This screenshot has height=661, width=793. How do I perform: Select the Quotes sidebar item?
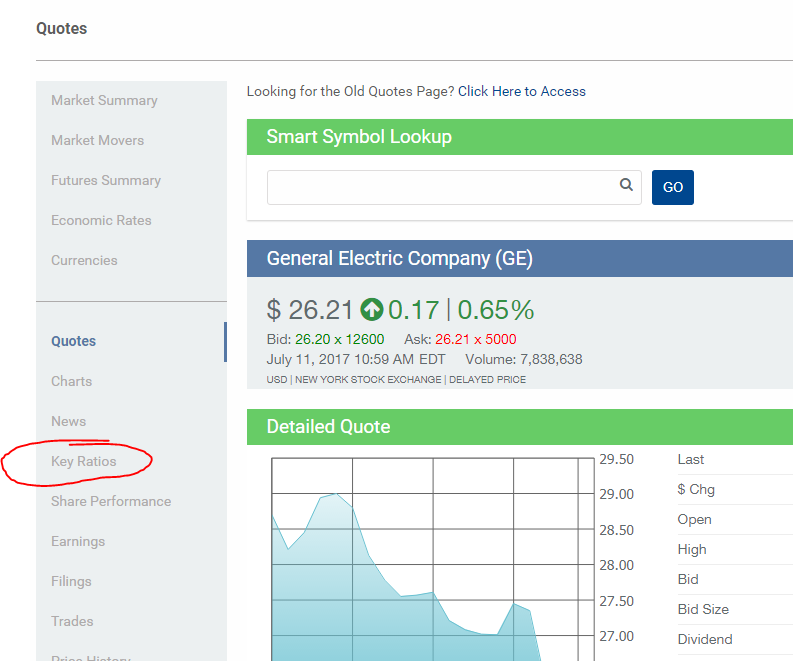(x=73, y=341)
